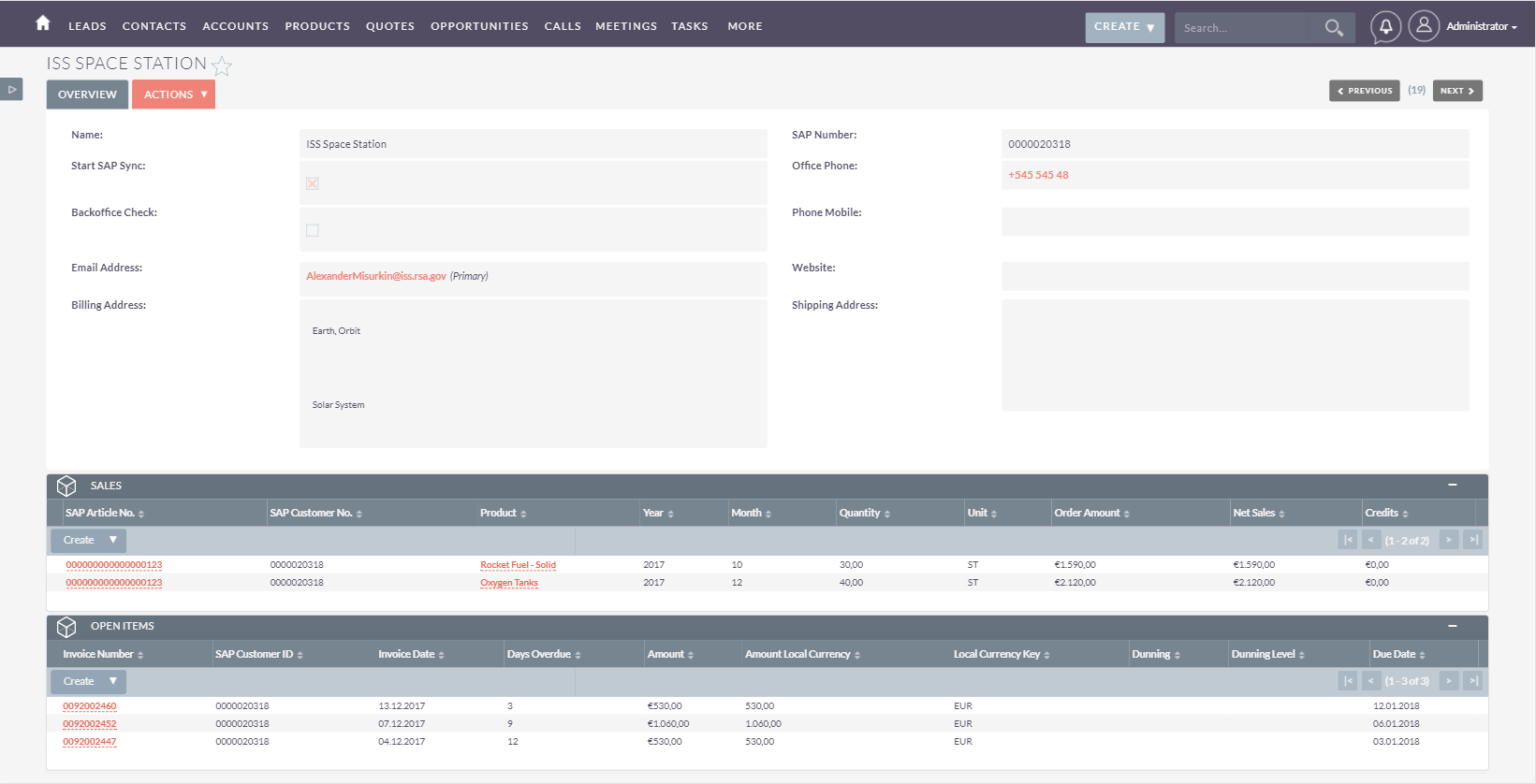Go to next page in Sales pagination

[x=1449, y=540]
